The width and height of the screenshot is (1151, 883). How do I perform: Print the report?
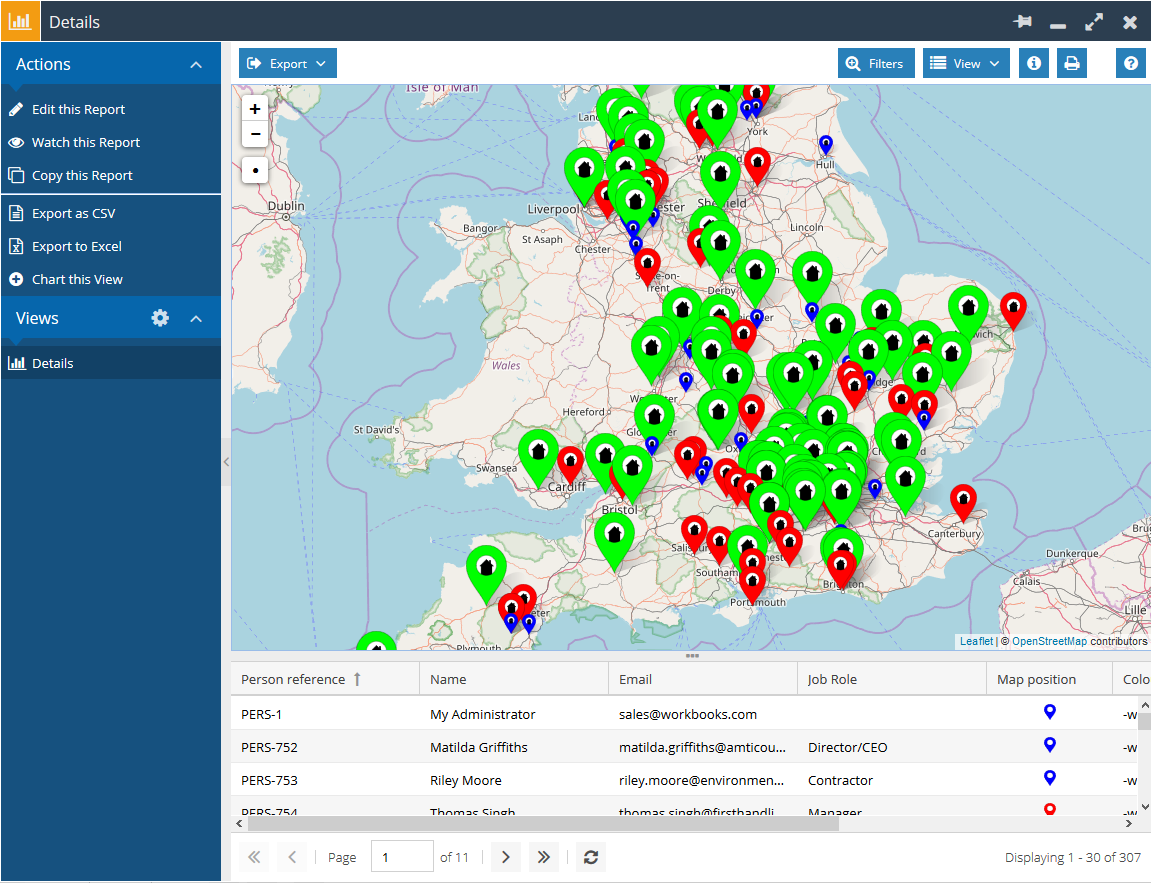[1072, 64]
